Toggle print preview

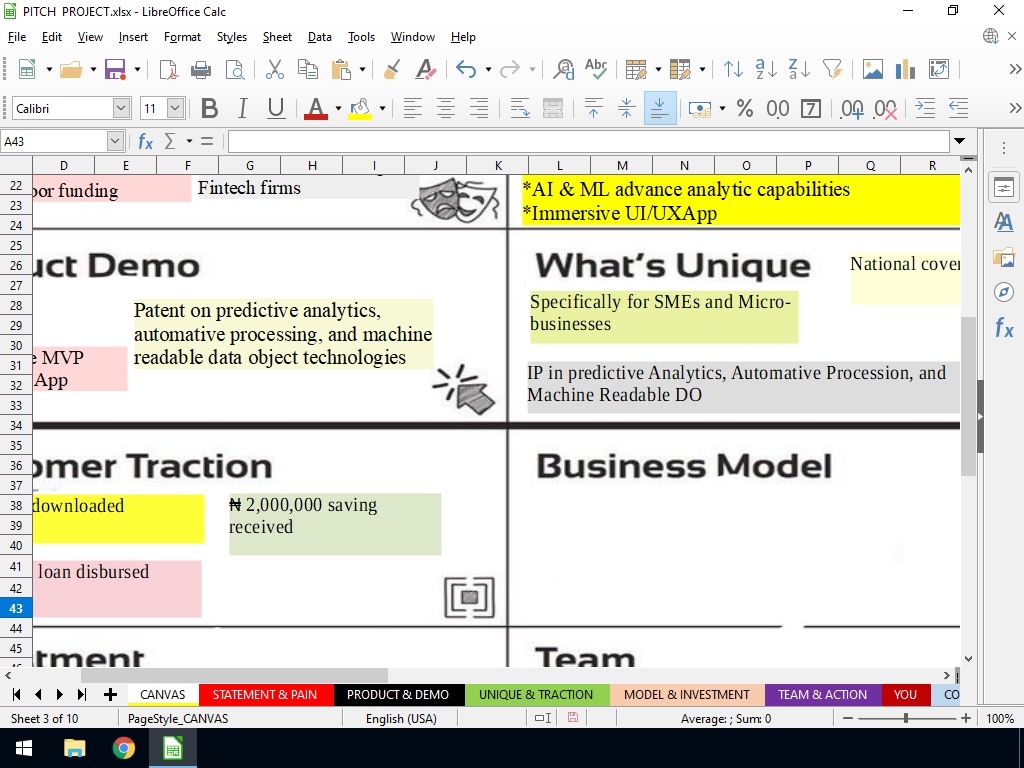[234, 69]
